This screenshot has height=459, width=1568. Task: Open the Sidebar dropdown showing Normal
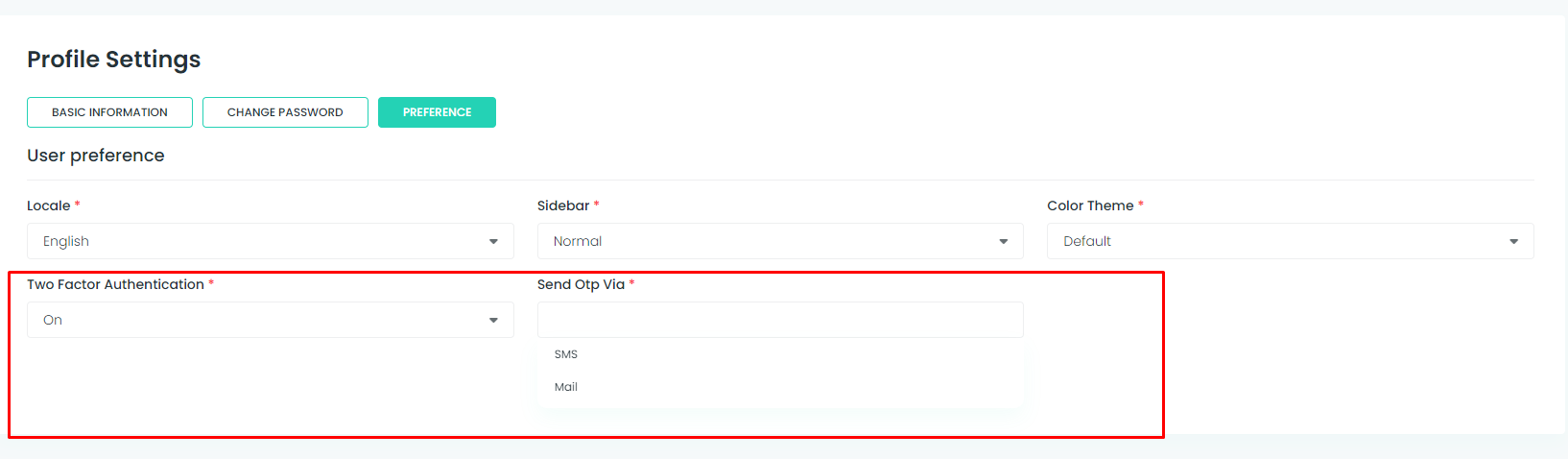[x=780, y=241]
